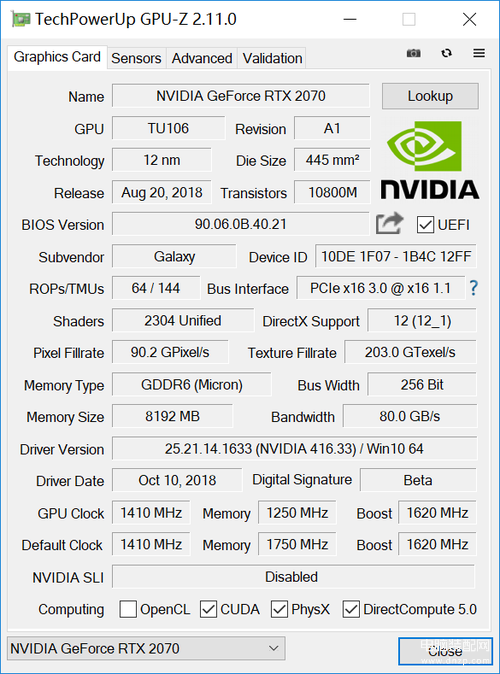Click the Bus Interface question mark
Image resolution: width=500 pixels, height=674 pixels.
473,288
